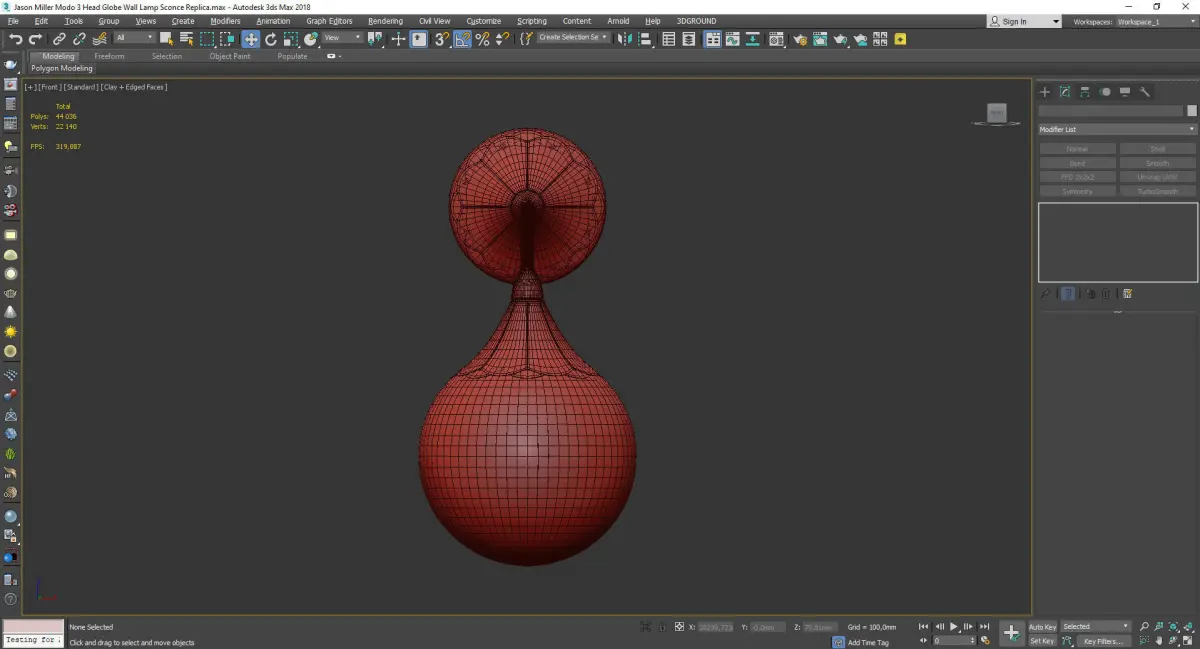
Task: Click the Play Animation button
Action: coord(954,627)
